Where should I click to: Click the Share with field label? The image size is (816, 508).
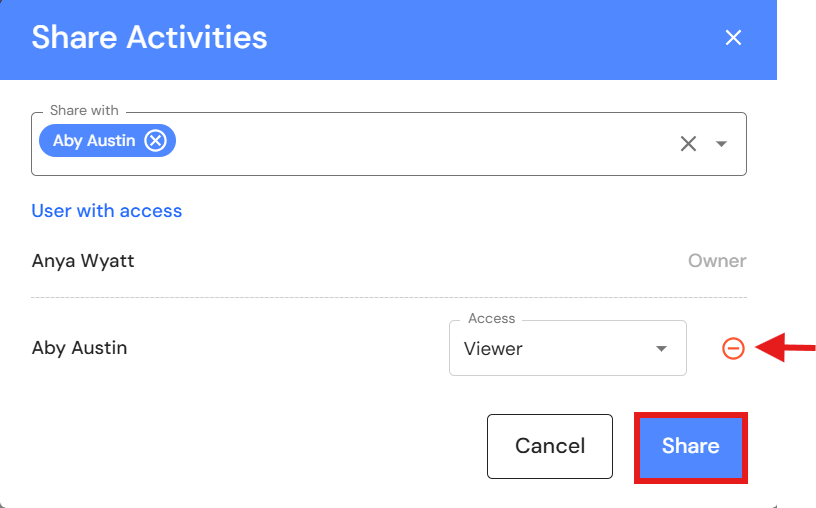[84, 110]
